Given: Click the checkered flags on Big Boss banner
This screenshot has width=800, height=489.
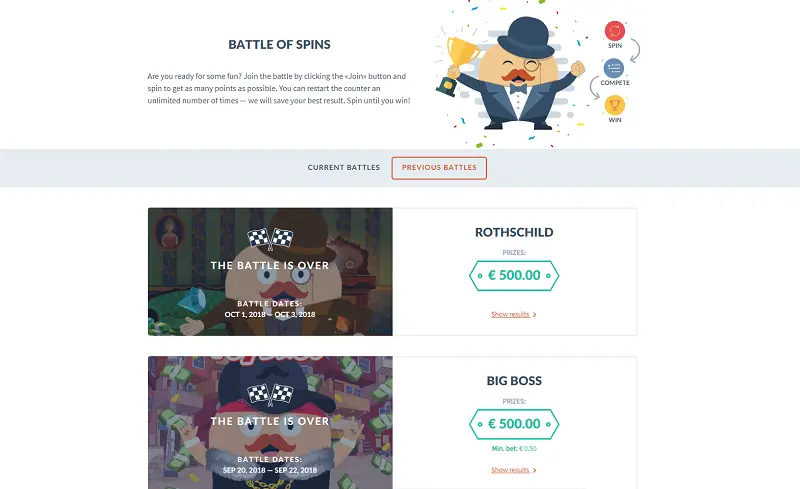Looking at the screenshot, I should tap(270, 391).
